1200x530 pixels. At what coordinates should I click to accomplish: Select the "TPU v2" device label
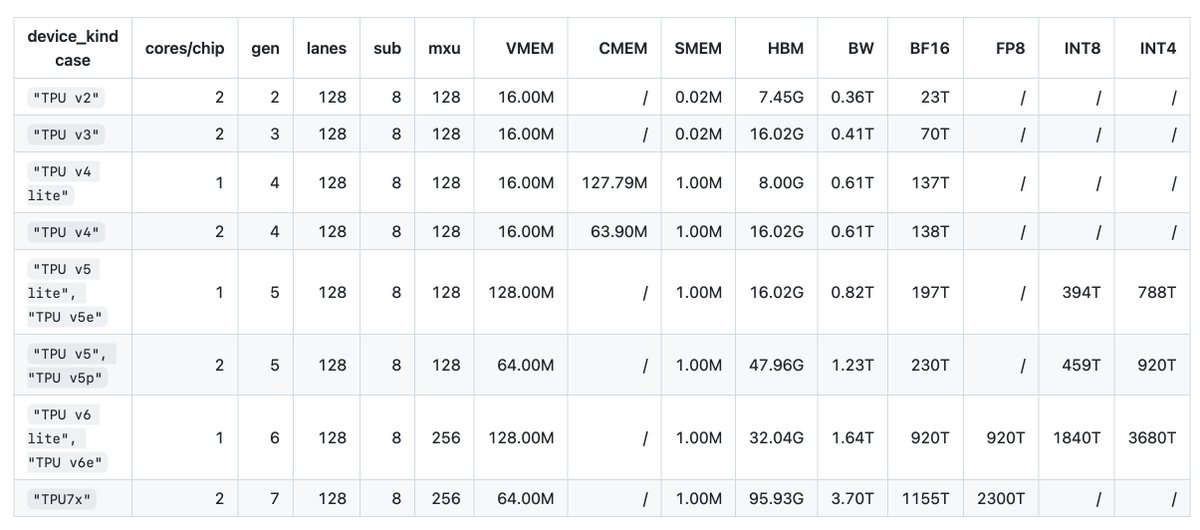[66, 98]
